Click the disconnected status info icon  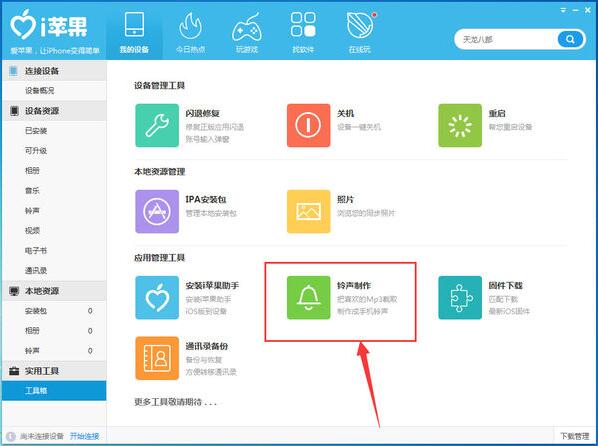pyautogui.click(x=11, y=436)
